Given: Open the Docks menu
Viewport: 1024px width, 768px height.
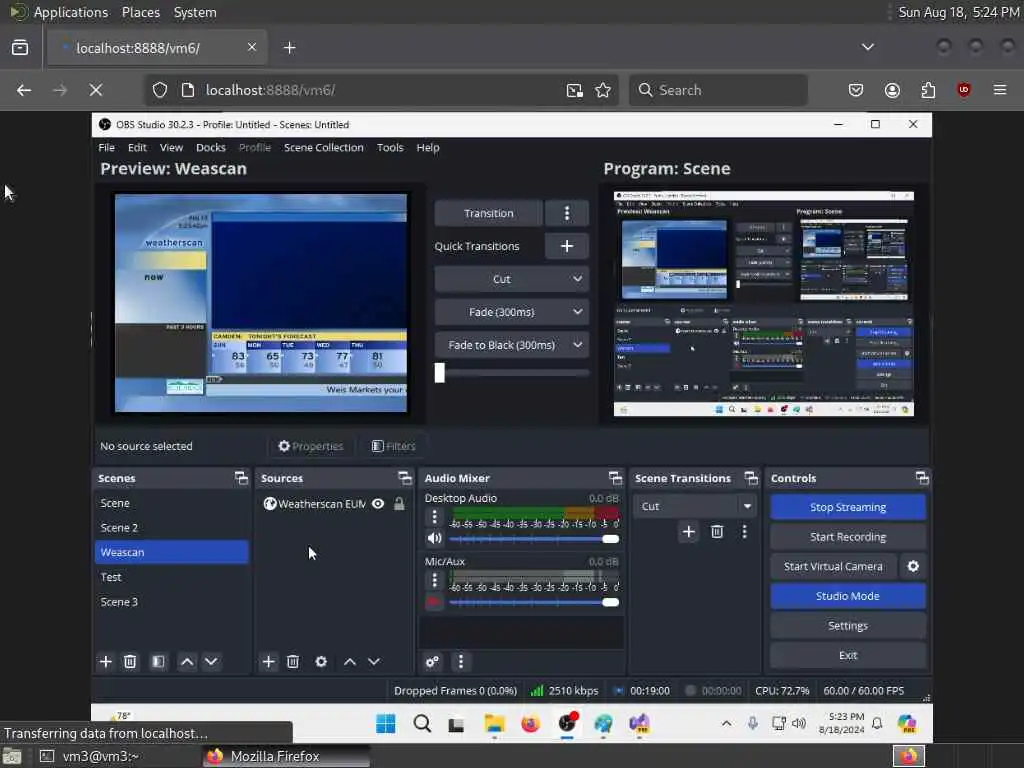Looking at the screenshot, I should (x=210, y=148).
